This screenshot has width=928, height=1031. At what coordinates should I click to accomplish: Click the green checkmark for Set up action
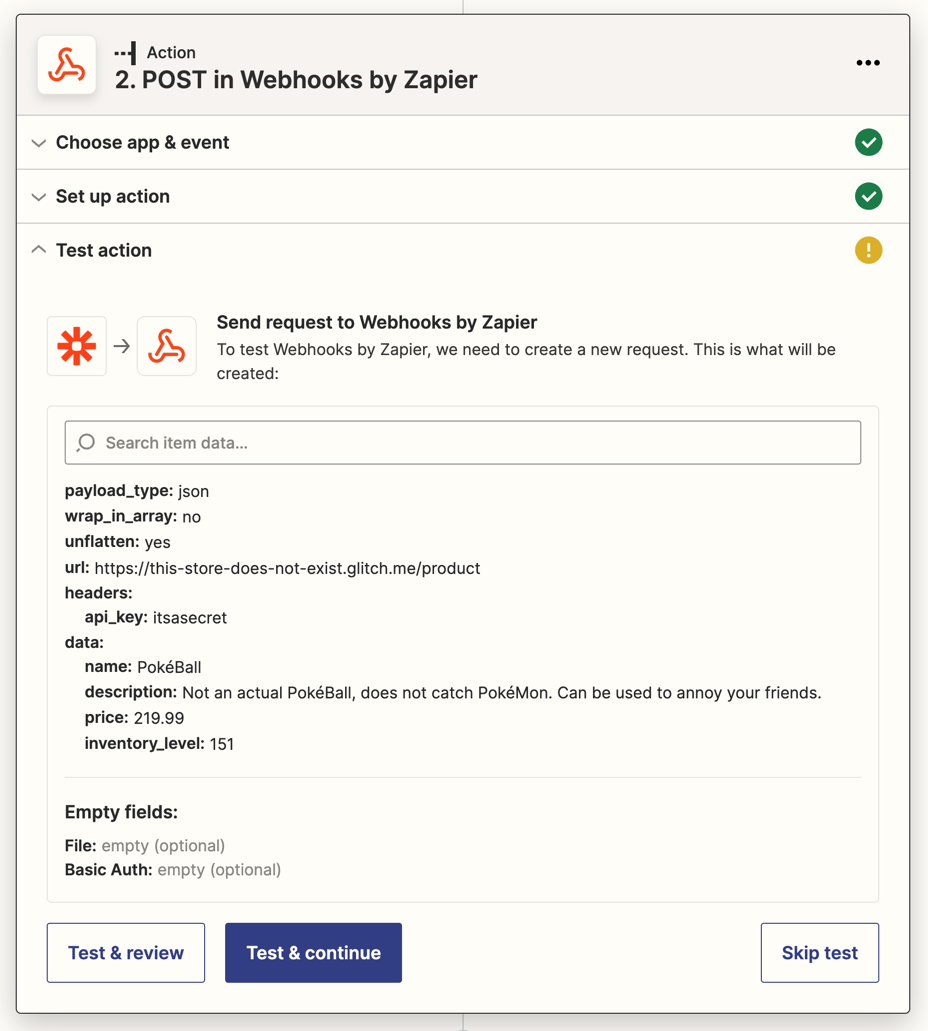click(868, 197)
